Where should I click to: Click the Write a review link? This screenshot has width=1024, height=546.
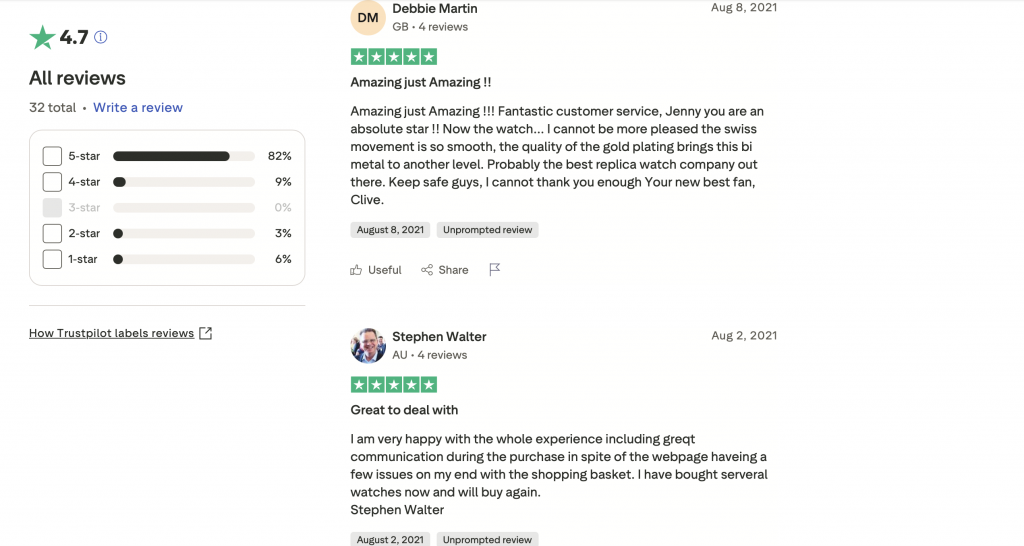click(x=138, y=107)
